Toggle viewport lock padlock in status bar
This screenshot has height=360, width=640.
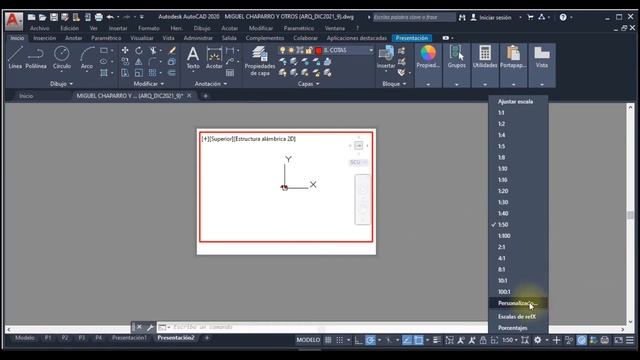[483, 340]
